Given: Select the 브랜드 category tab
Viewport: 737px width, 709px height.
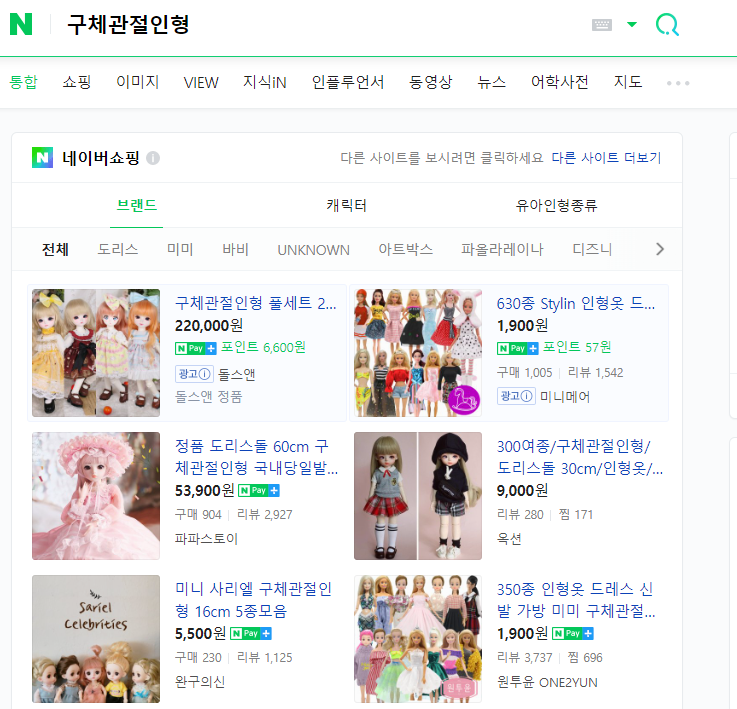Looking at the screenshot, I should [136, 205].
